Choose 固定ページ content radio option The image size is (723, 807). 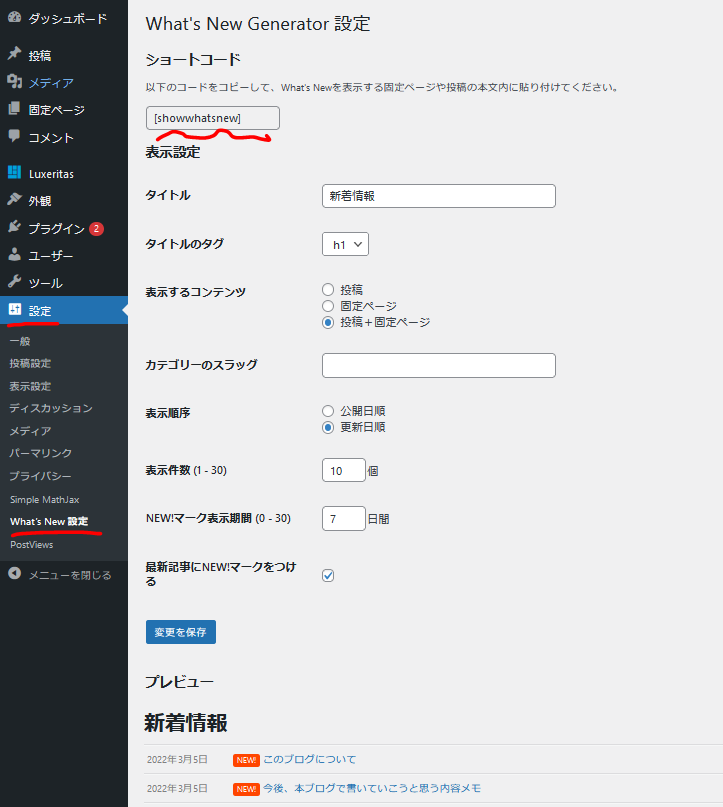pyautogui.click(x=328, y=305)
